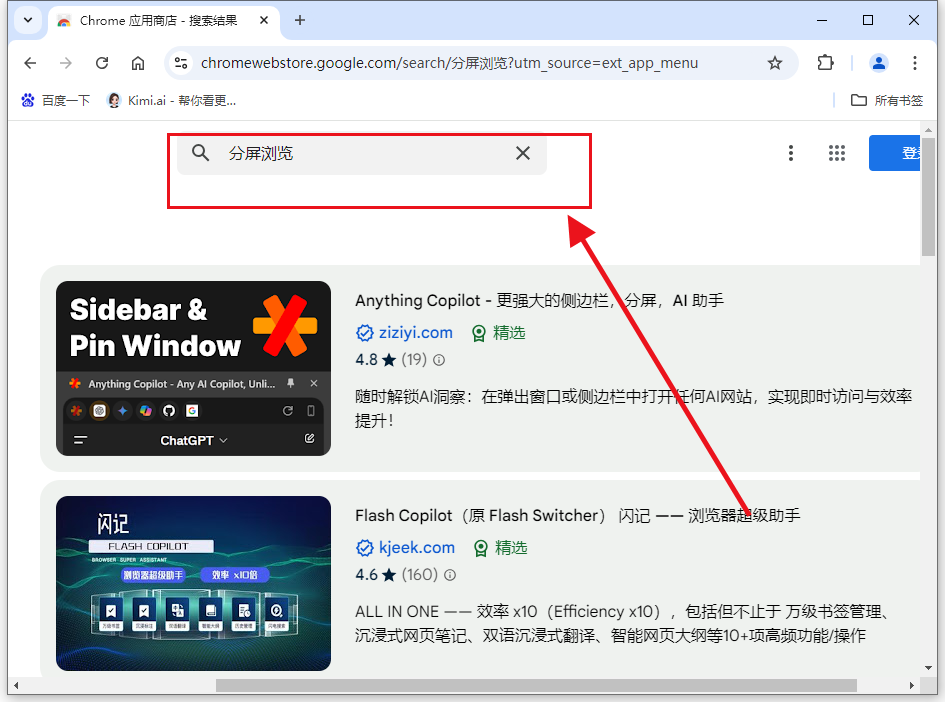Reload the current page
The image size is (945, 702).
[102, 63]
